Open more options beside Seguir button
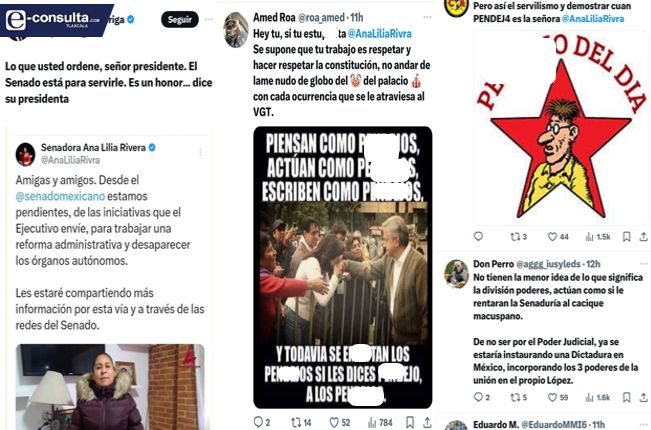 tap(208, 20)
